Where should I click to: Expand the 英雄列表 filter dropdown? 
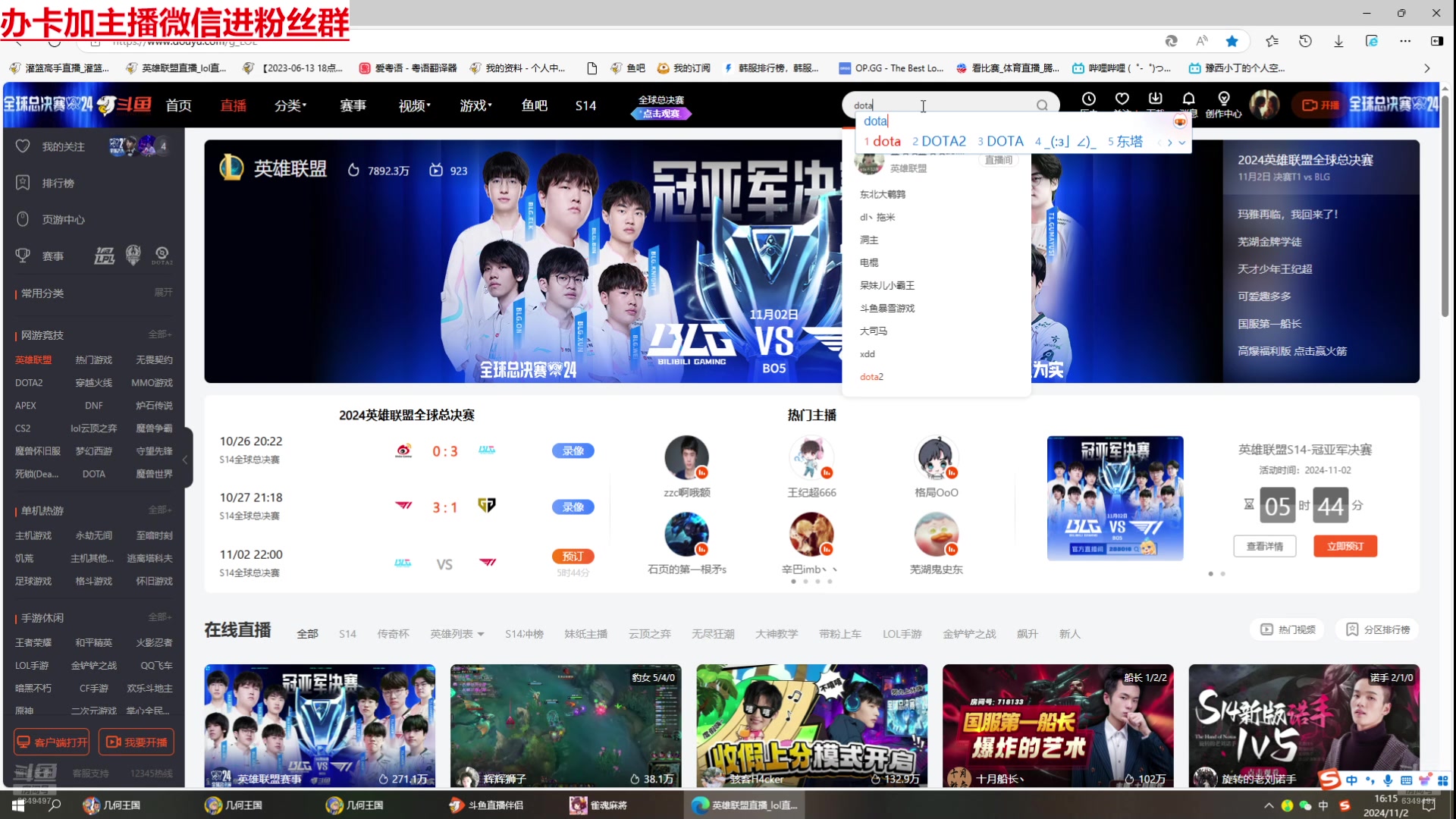pyautogui.click(x=457, y=634)
